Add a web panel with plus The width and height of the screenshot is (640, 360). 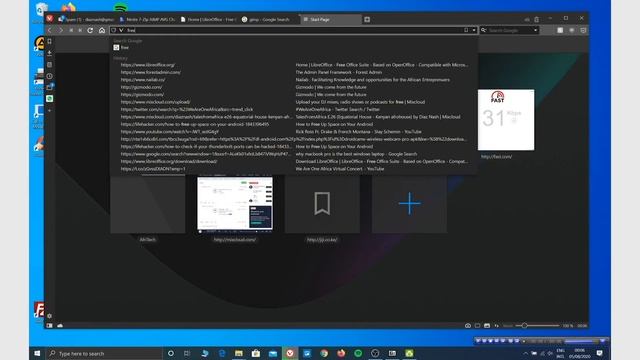(x=49, y=110)
